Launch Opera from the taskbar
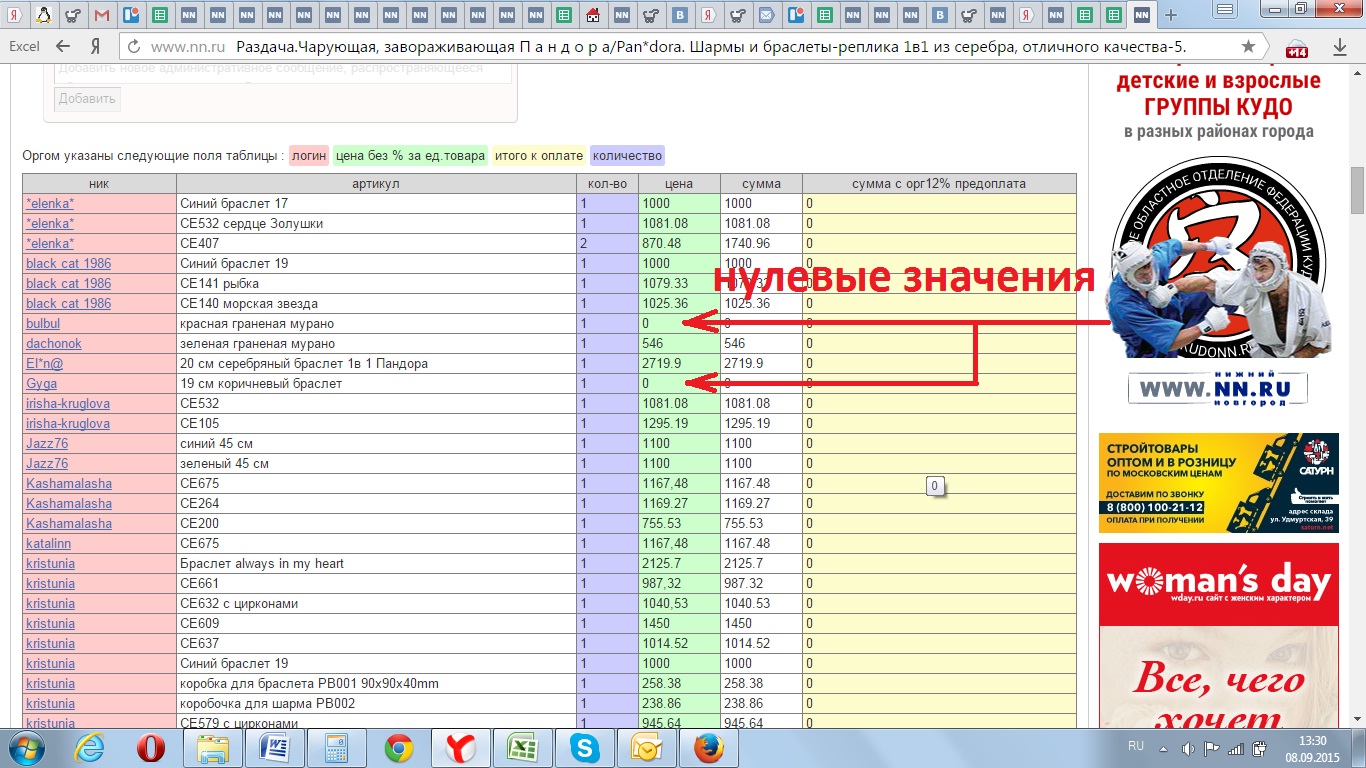Viewport: 1366px width, 768px height. click(x=151, y=748)
